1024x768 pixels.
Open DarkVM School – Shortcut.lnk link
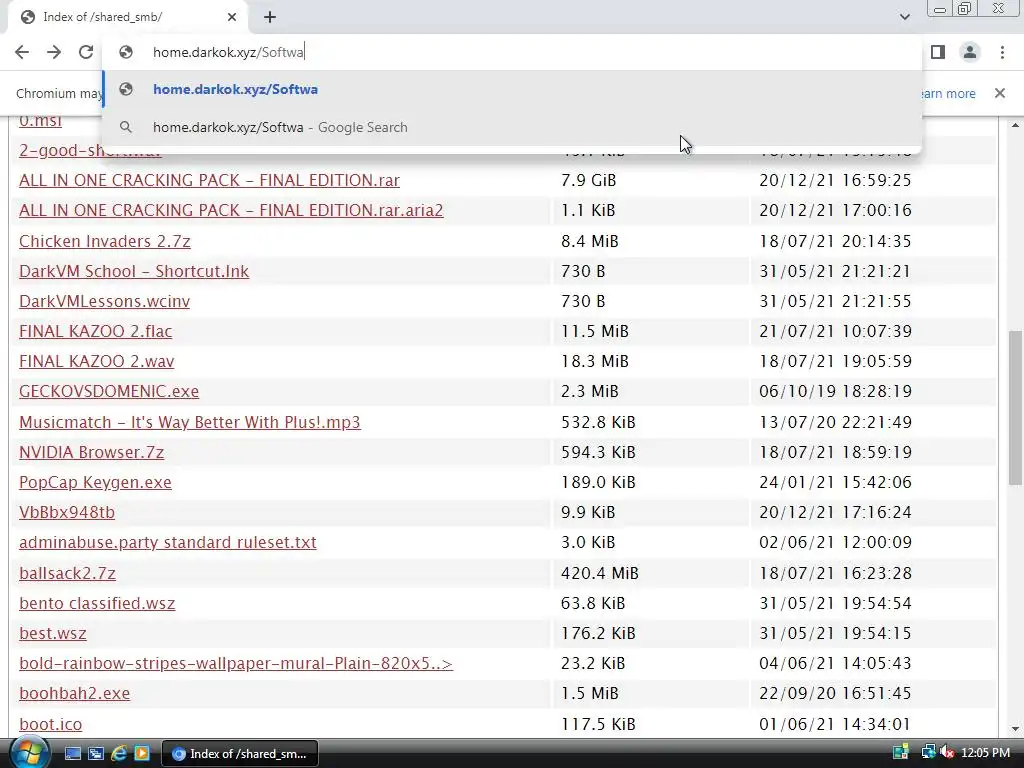tap(134, 271)
